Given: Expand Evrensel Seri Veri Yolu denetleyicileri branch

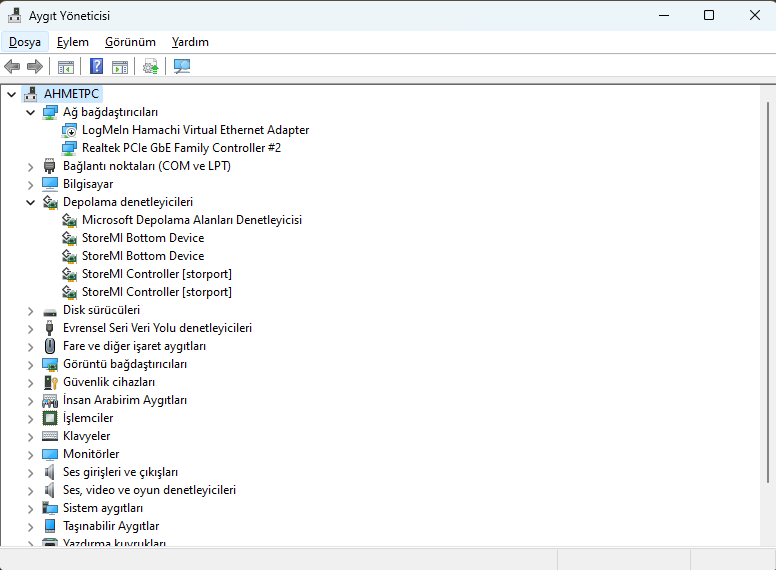Looking at the screenshot, I should [30, 329].
